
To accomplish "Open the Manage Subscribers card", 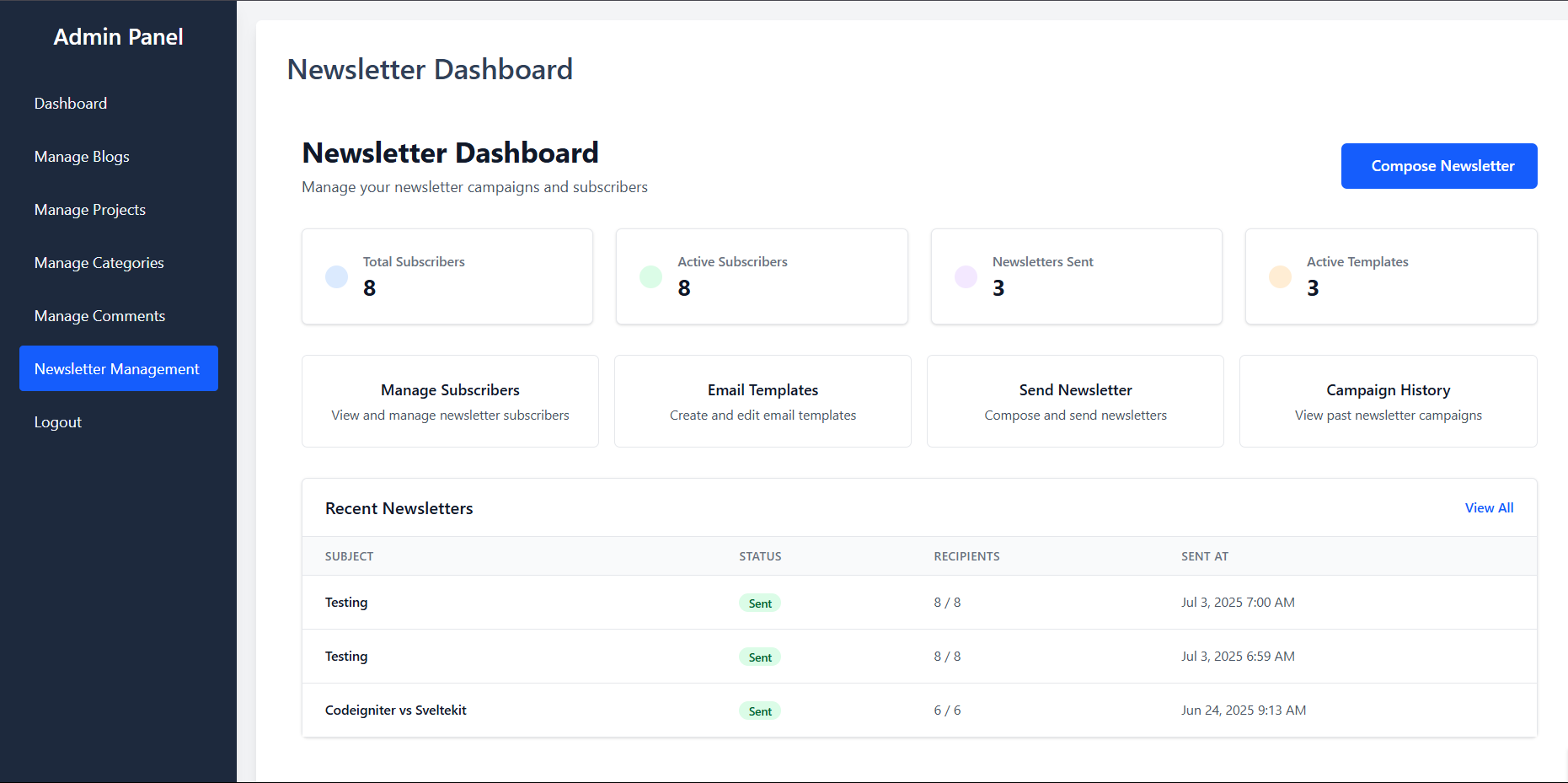I will [450, 401].
